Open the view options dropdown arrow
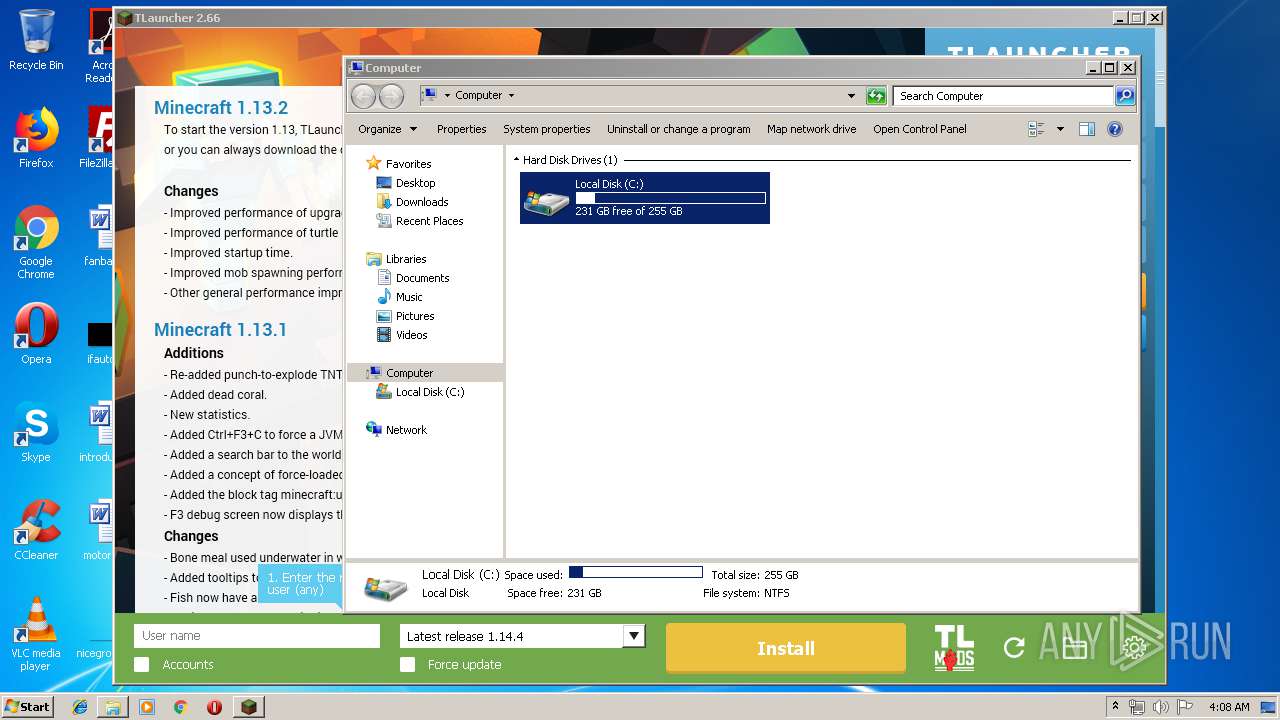This screenshot has height=720, width=1280. 1060,129
